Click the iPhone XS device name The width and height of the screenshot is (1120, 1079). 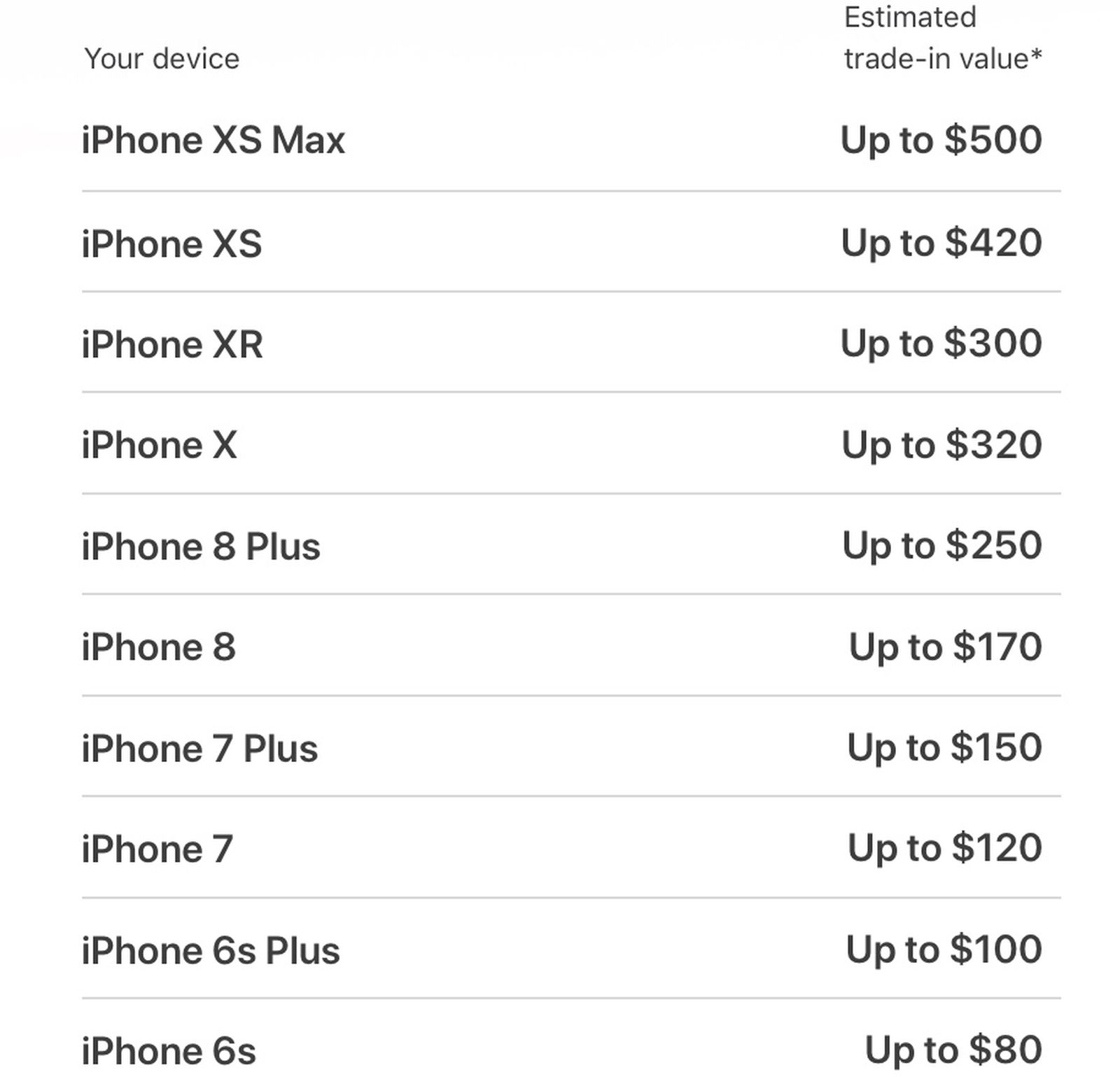(171, 244)
